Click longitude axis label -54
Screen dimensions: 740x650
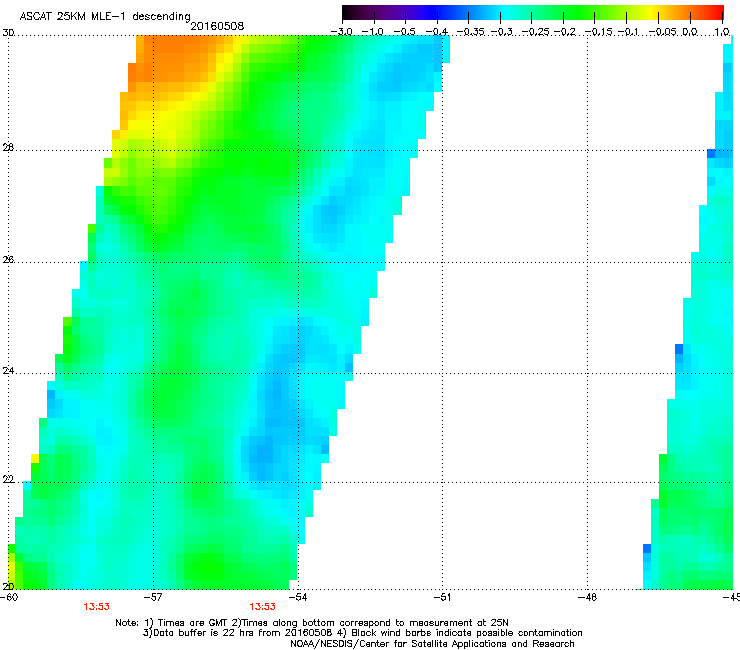(x=298, y=597)
